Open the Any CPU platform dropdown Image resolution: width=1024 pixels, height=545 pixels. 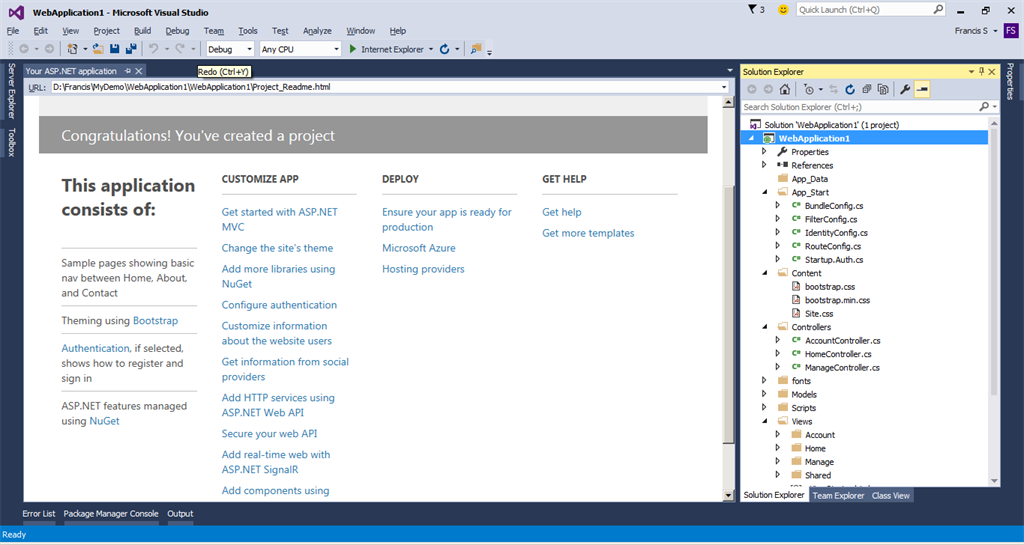[336, 49]
